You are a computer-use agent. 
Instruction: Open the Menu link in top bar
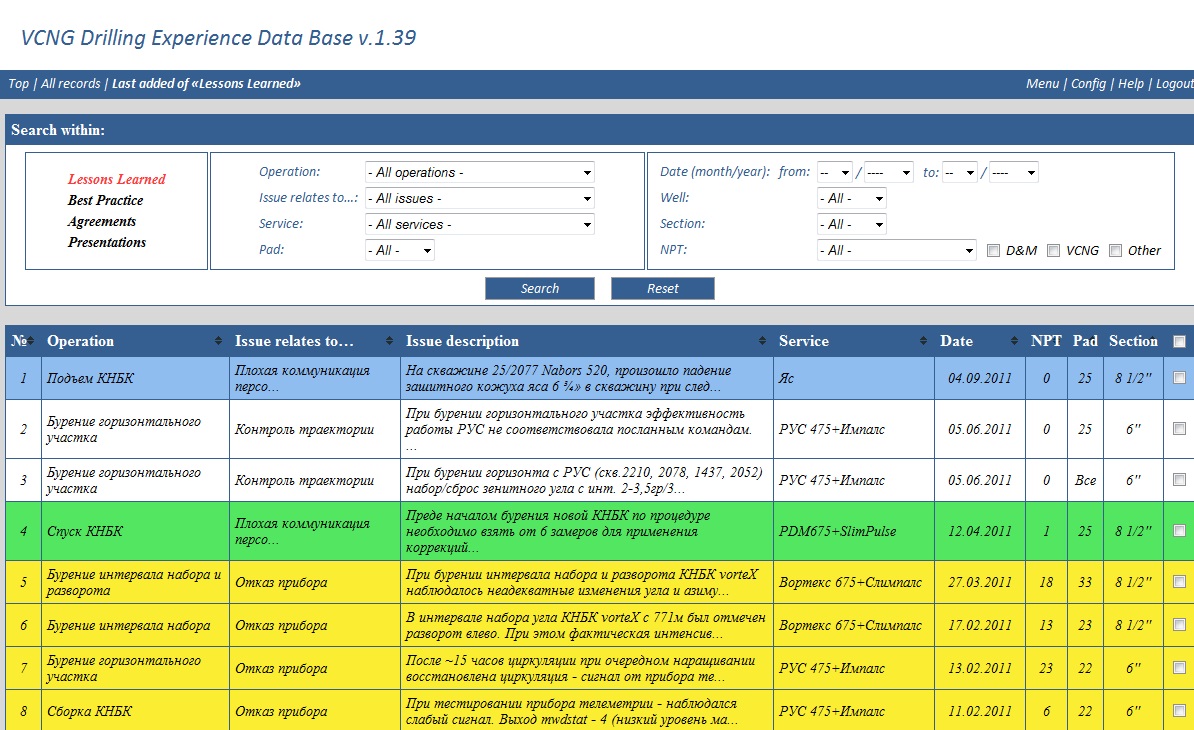1042,84
